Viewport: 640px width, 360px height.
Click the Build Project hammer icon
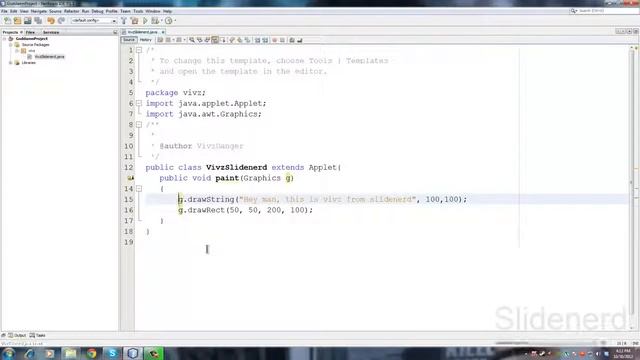point(124,20)
